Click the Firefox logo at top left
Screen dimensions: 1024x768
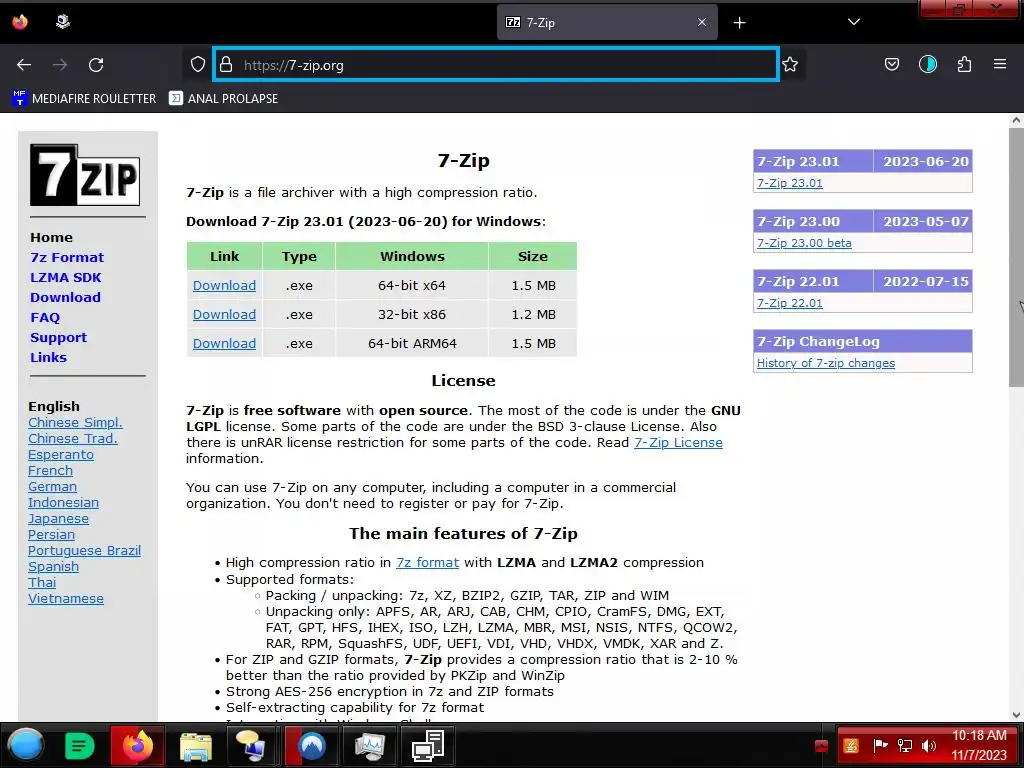20,22
